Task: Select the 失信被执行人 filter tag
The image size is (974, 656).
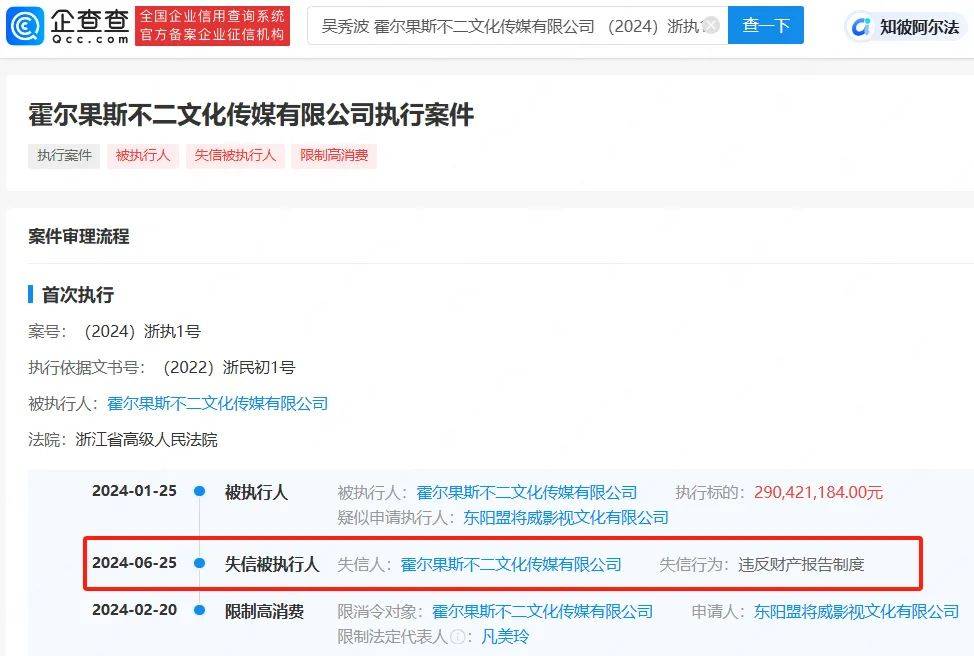Action: pos(235,156)
